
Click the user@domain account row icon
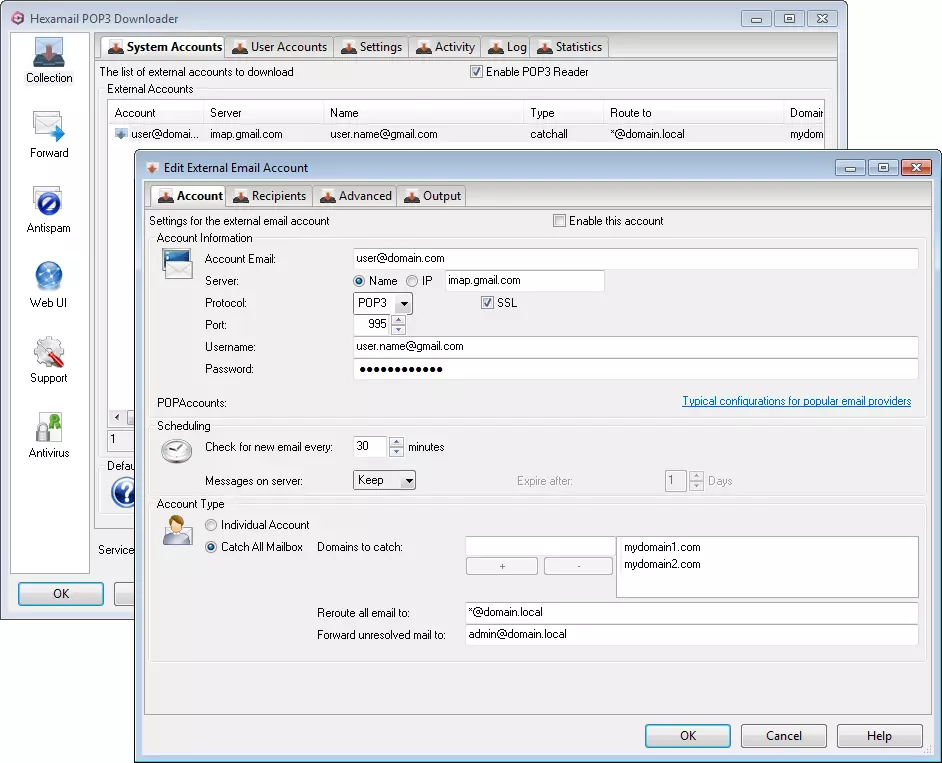(122, 134)
